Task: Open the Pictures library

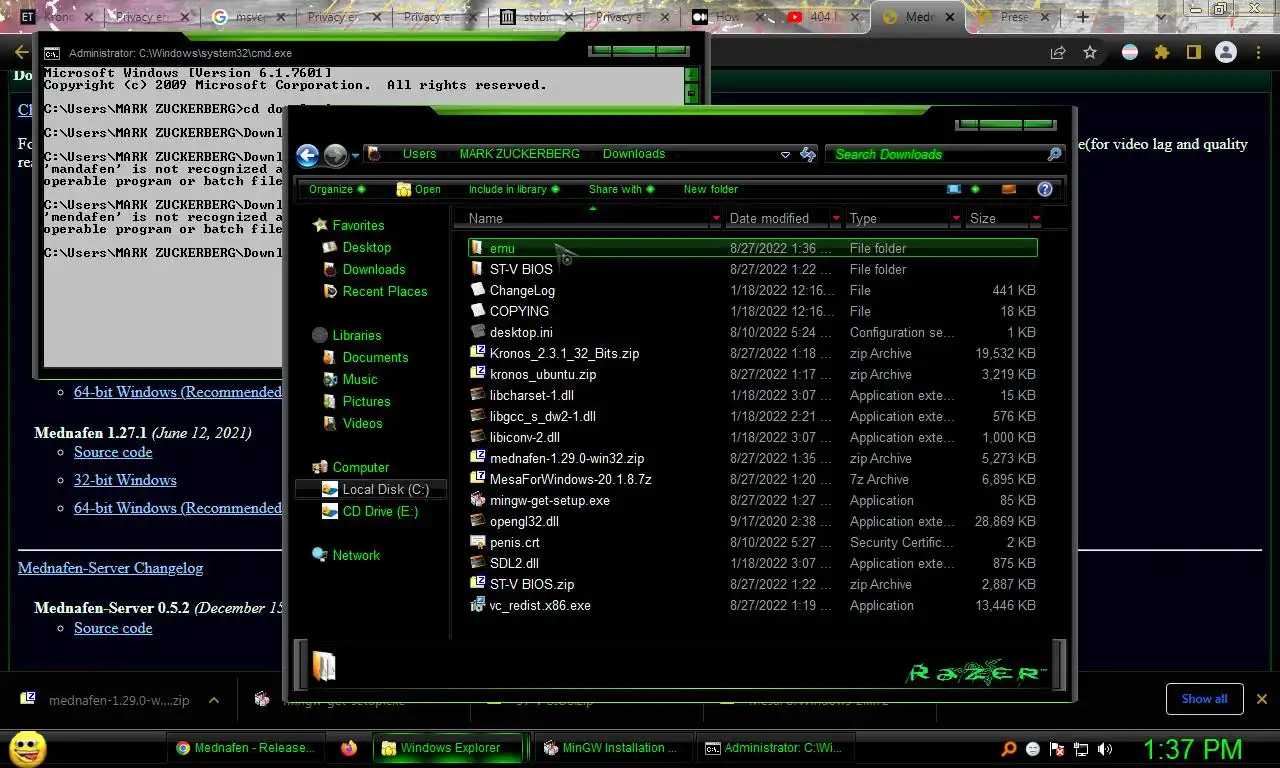Action: tap(366, 401)
